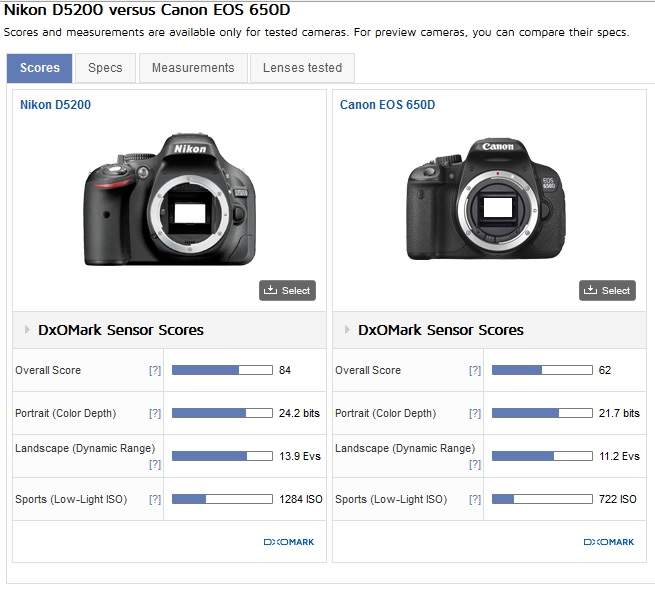Screen dimensions: 655x595
Task: Click the Nikon Sports Low-Light ISO help icon
Action: tap(155, 499)
